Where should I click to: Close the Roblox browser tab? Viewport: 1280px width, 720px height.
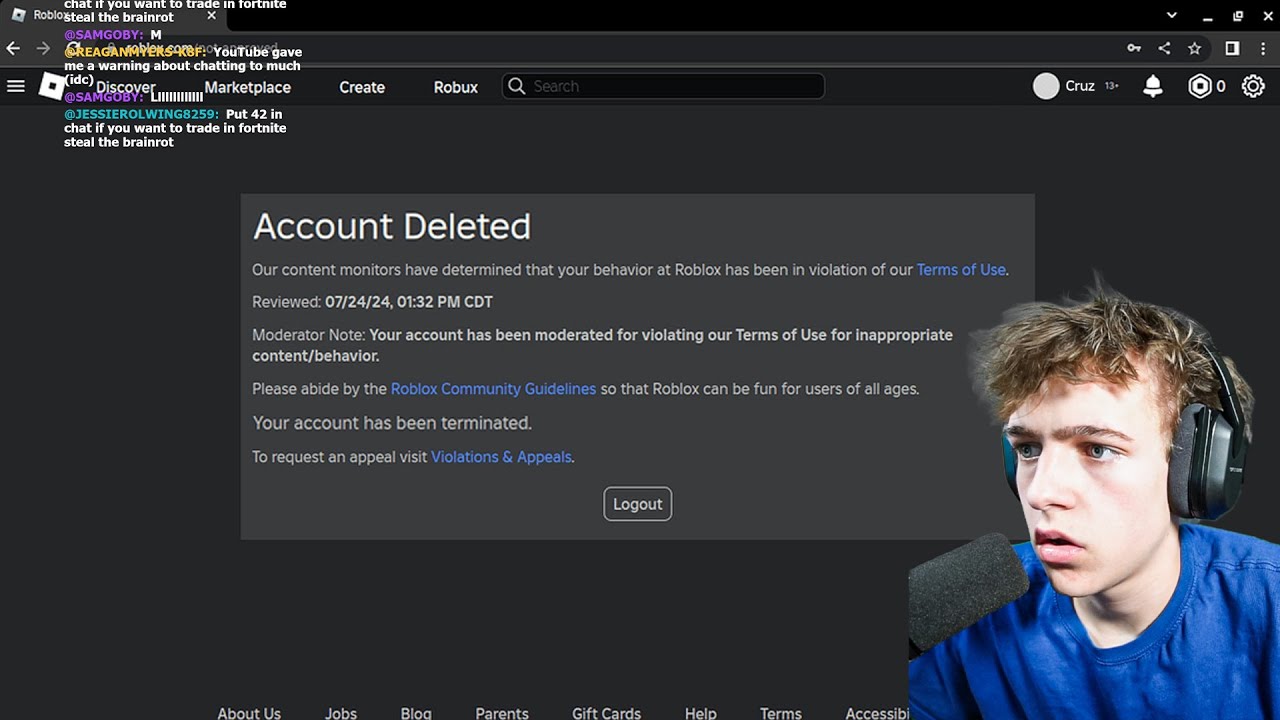click(x=211, y=16)
